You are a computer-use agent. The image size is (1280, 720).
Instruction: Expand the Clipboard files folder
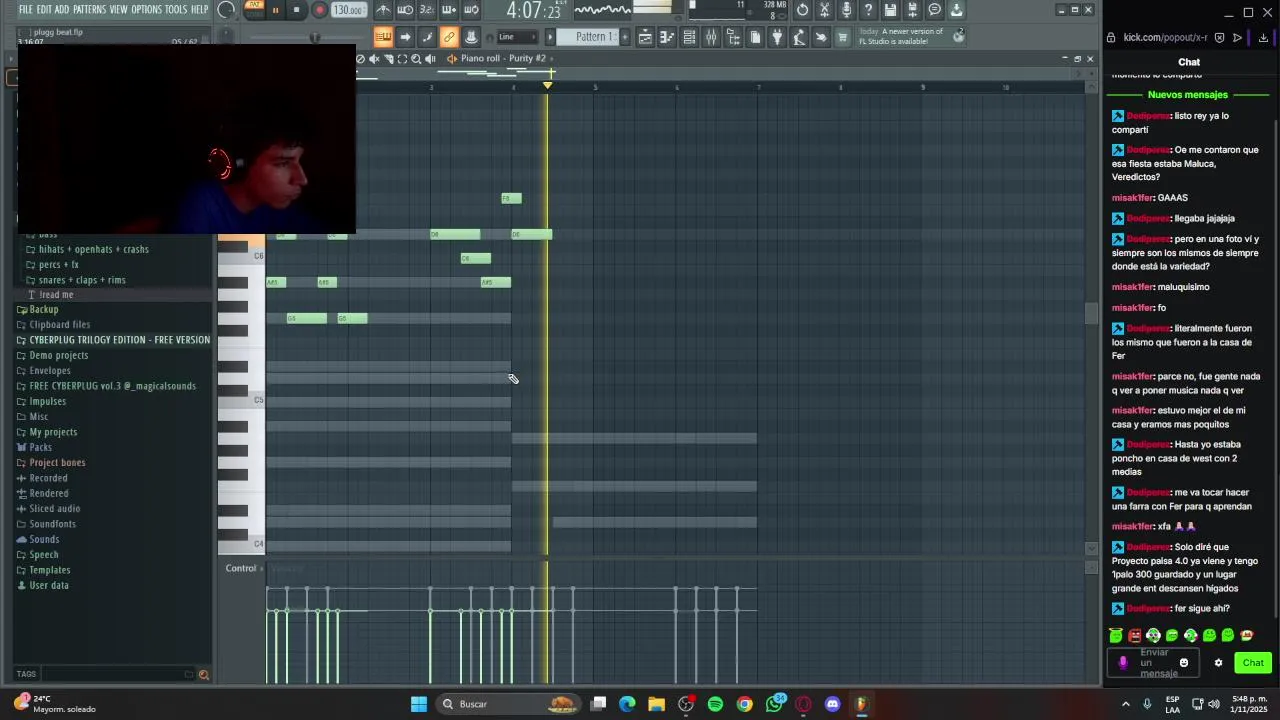(x=59, y=325)
